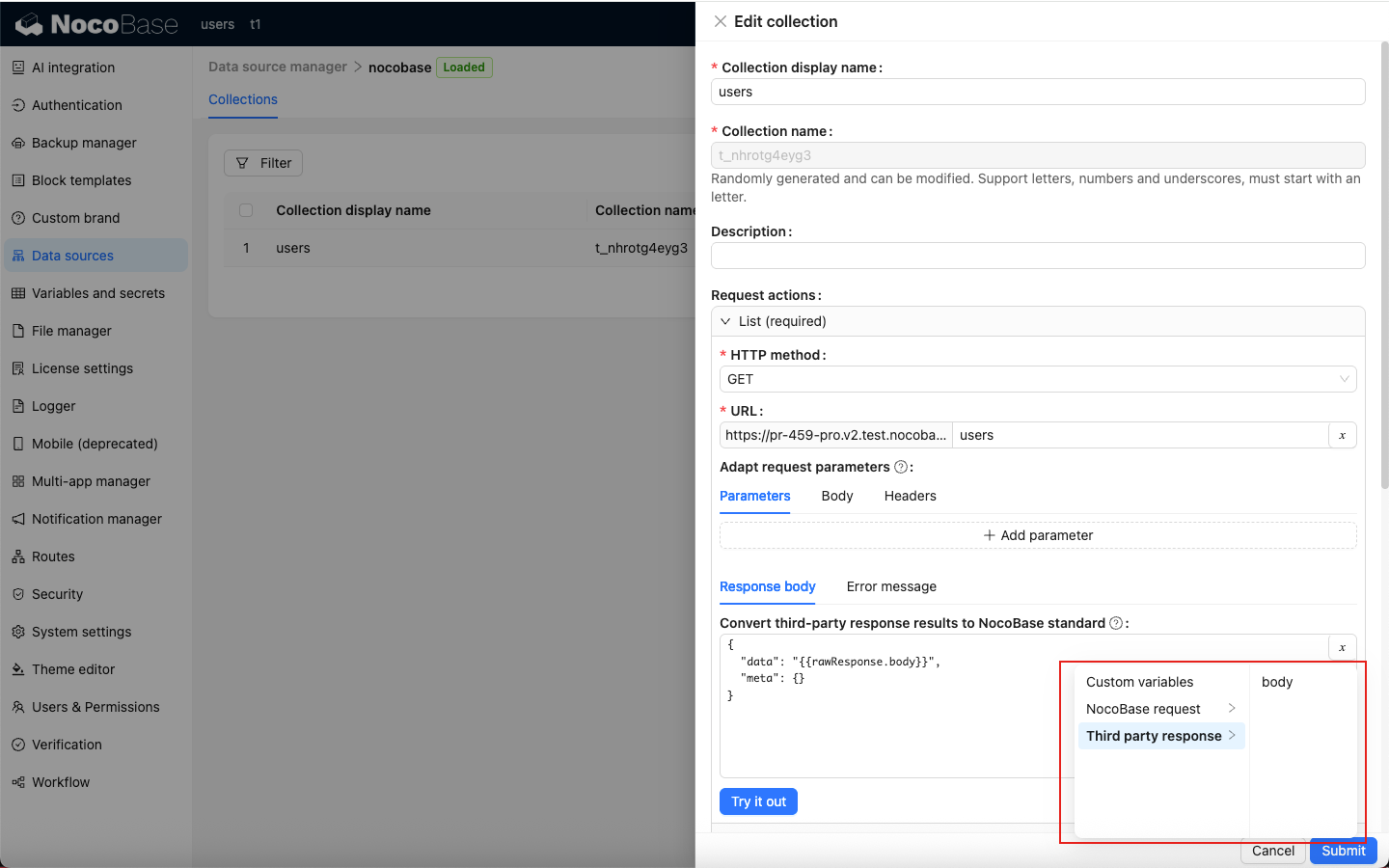1389x868 pixels.
Task: Toggle the select-all checkbox in the table header
Action: [x=246, y=210]
